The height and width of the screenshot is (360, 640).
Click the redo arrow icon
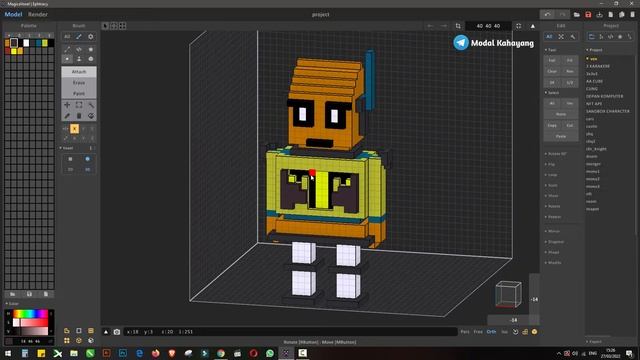tap(562, 14)
